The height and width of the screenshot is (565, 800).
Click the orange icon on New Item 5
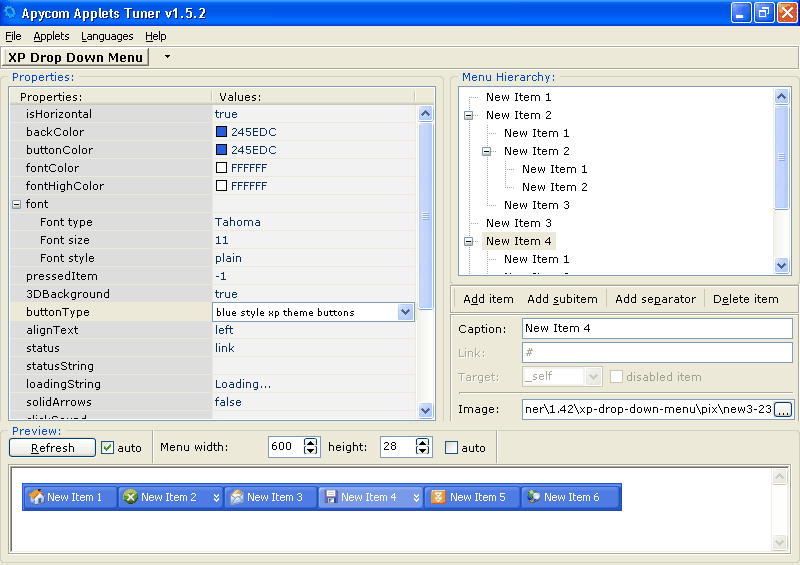pyautogui.click(x=438, y=497)
